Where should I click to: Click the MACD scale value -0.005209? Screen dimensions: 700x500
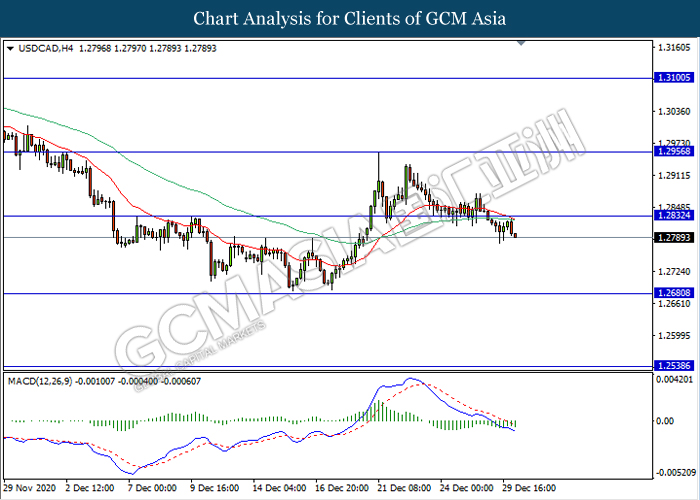pyautogui.click(x=675, y=472)
